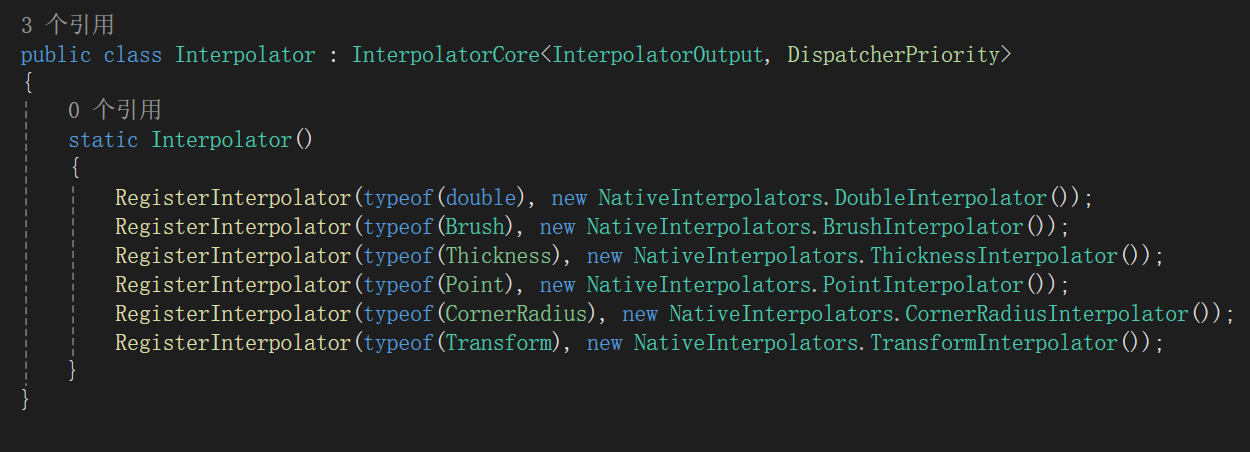
Task: Click the base type InterpolatorCore
Action: click(446, 54)
